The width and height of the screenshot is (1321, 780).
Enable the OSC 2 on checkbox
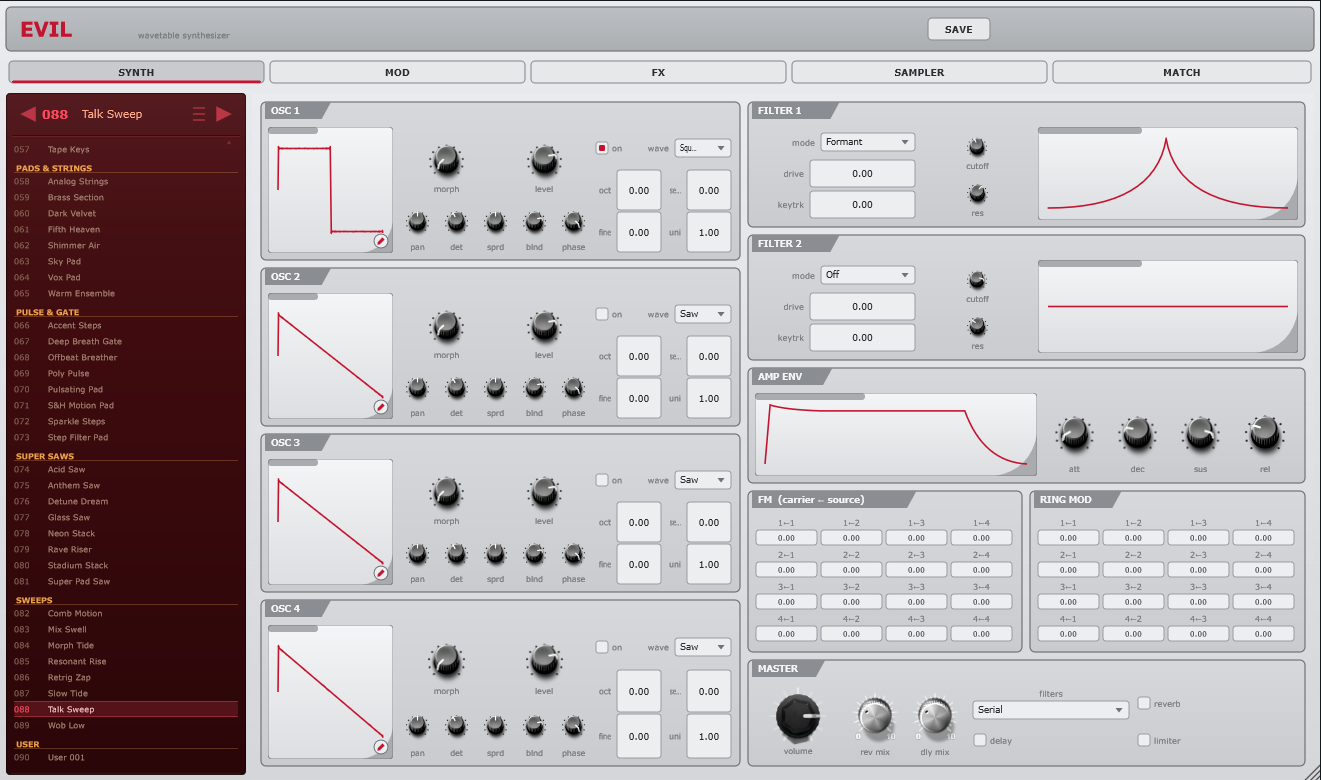click(x=602, y=314)
